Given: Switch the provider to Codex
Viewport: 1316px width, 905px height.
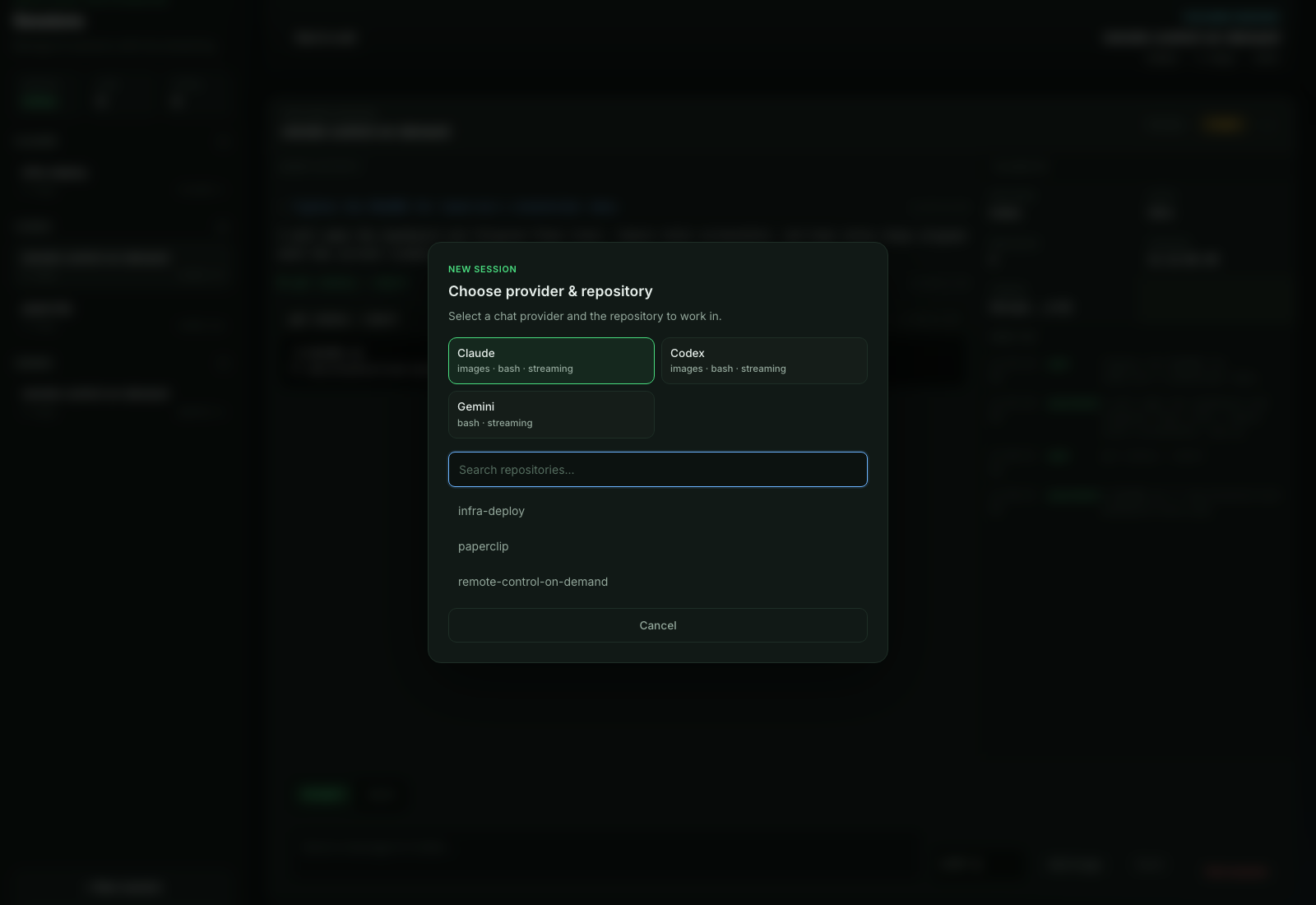Looking at the screenshot, I should (763, 360).
